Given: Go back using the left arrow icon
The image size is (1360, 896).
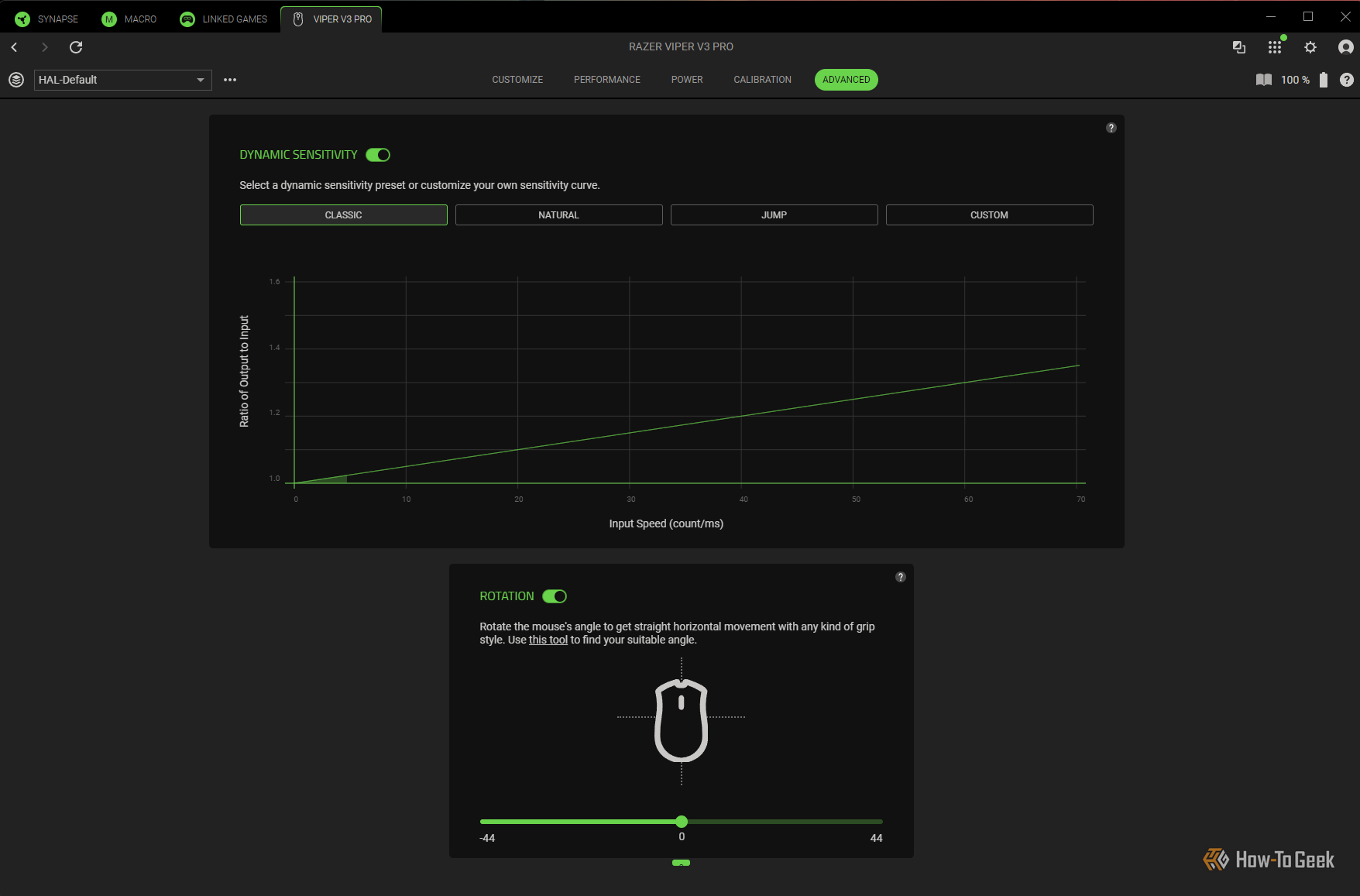Looking at the screenshot, I should 14,47.
